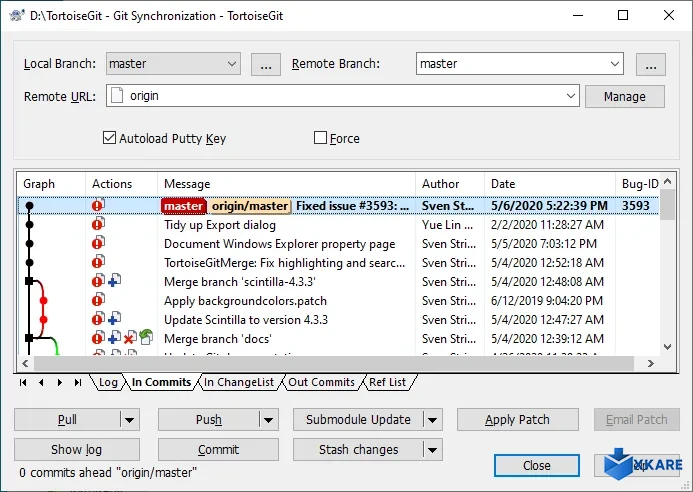
Task: Click the Stash changes button
Action: point(358,450)
